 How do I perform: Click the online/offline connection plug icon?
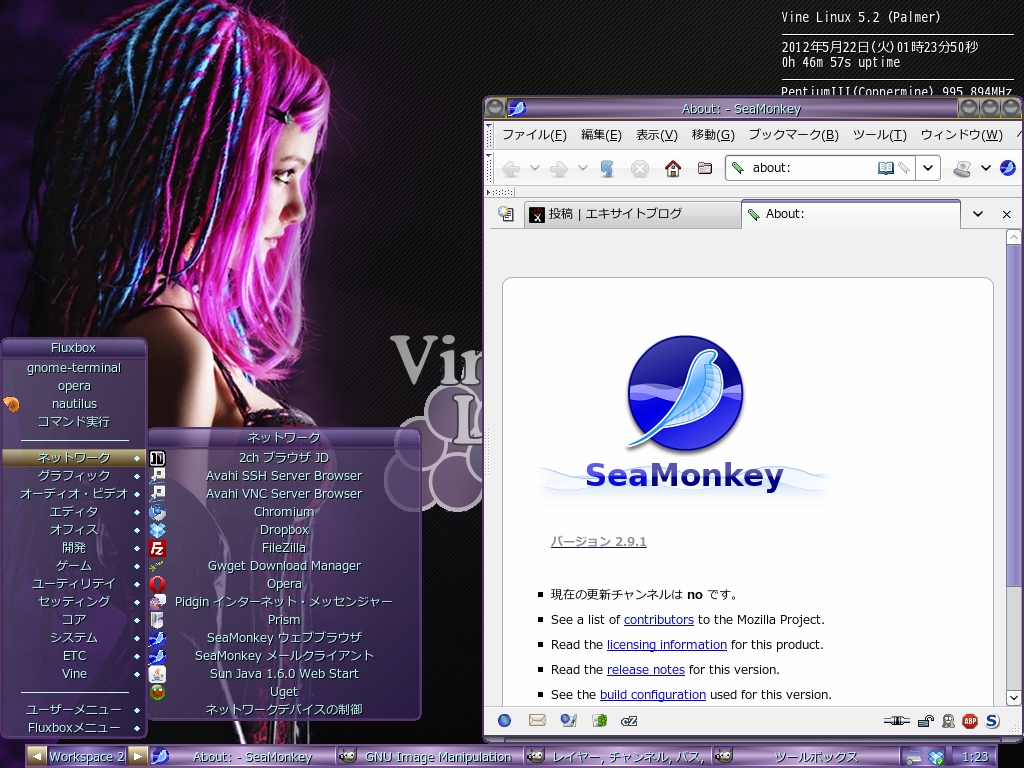point(897,721)
